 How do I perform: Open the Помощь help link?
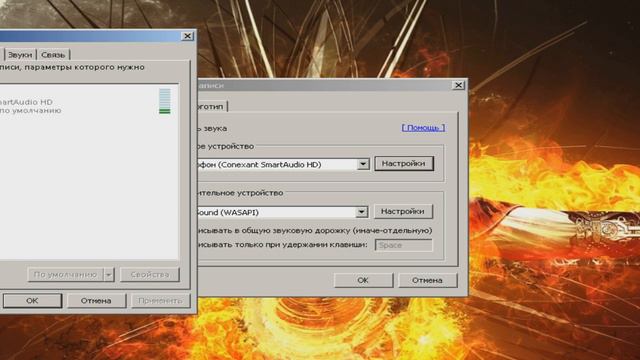(423, 128)
